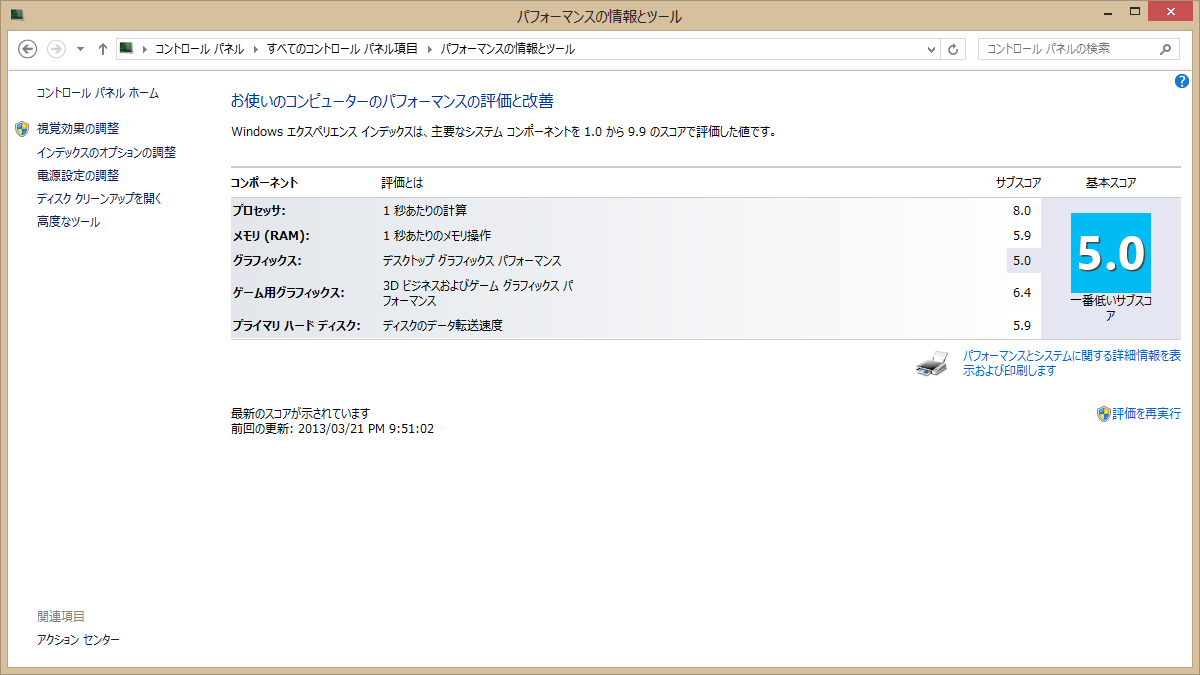Click the デスクトップ グラフィックス パフォーマンス description
The height and width of the screenshot is (675, 1200).
pyautogui.click(x=472, y=260)
